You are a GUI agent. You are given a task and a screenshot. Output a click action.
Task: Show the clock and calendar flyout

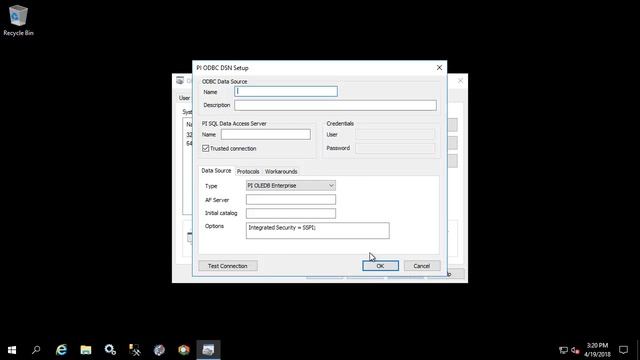[598, 350]
